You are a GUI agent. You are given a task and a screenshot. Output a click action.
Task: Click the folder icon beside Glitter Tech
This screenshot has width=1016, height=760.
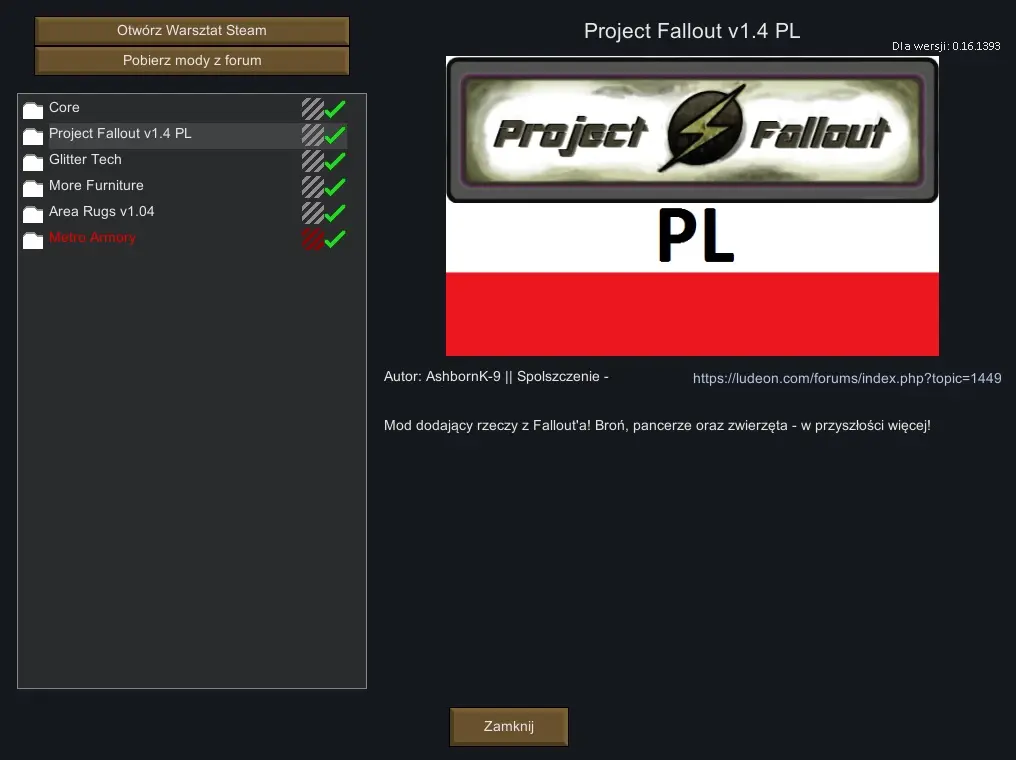(33, 162)
